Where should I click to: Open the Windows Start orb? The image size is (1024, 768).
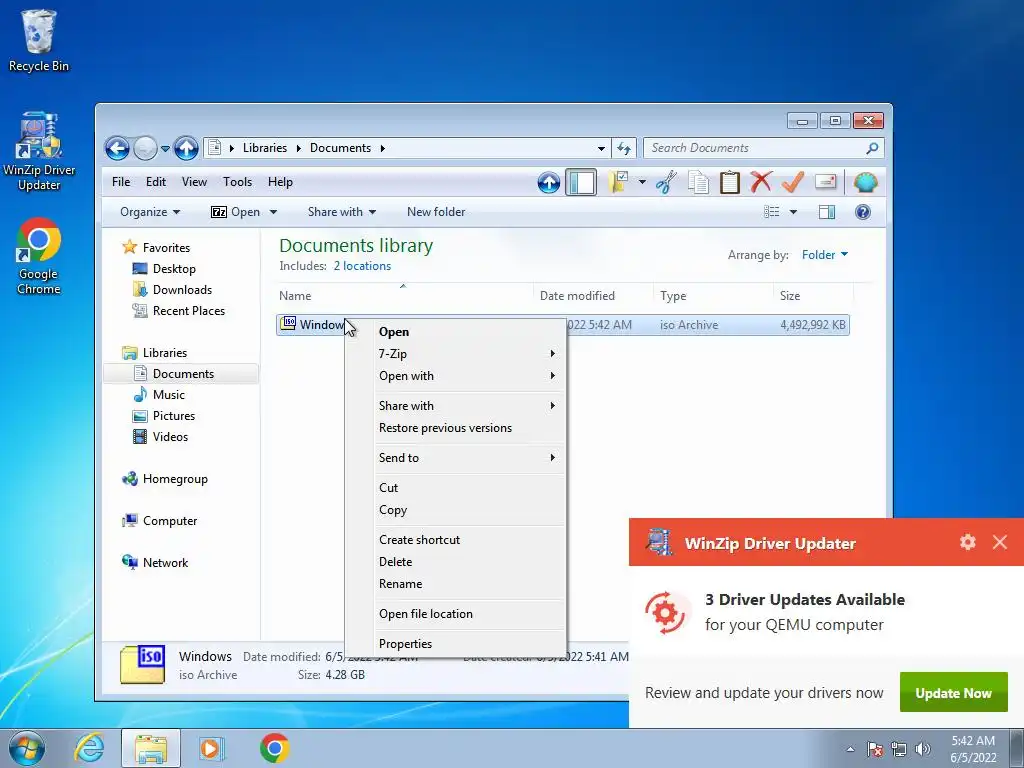pos(27,748)
